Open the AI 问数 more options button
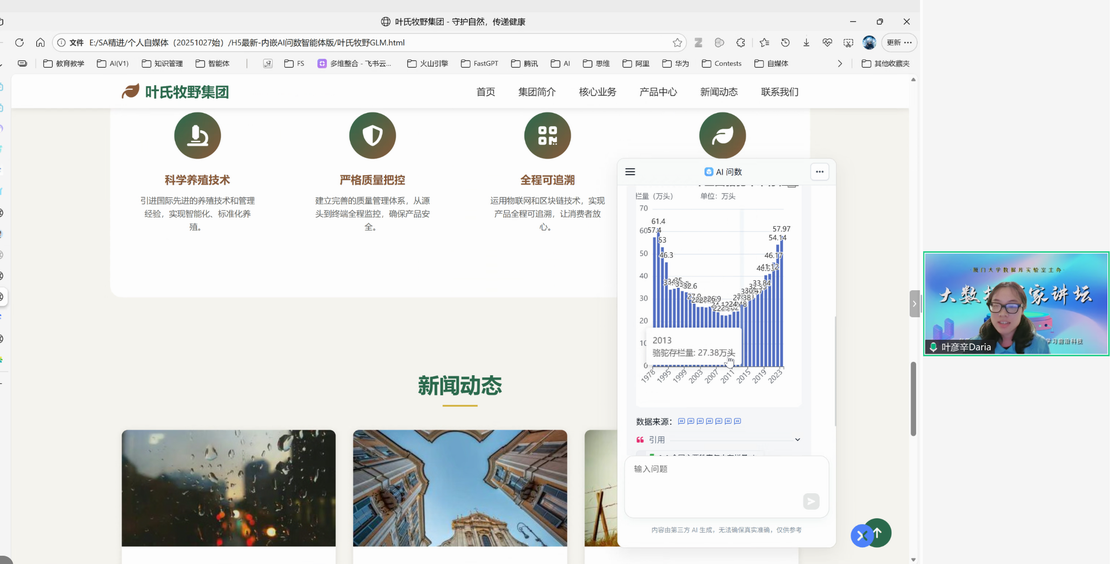Viewport: 1110px width, 564px height. [819, 172]
